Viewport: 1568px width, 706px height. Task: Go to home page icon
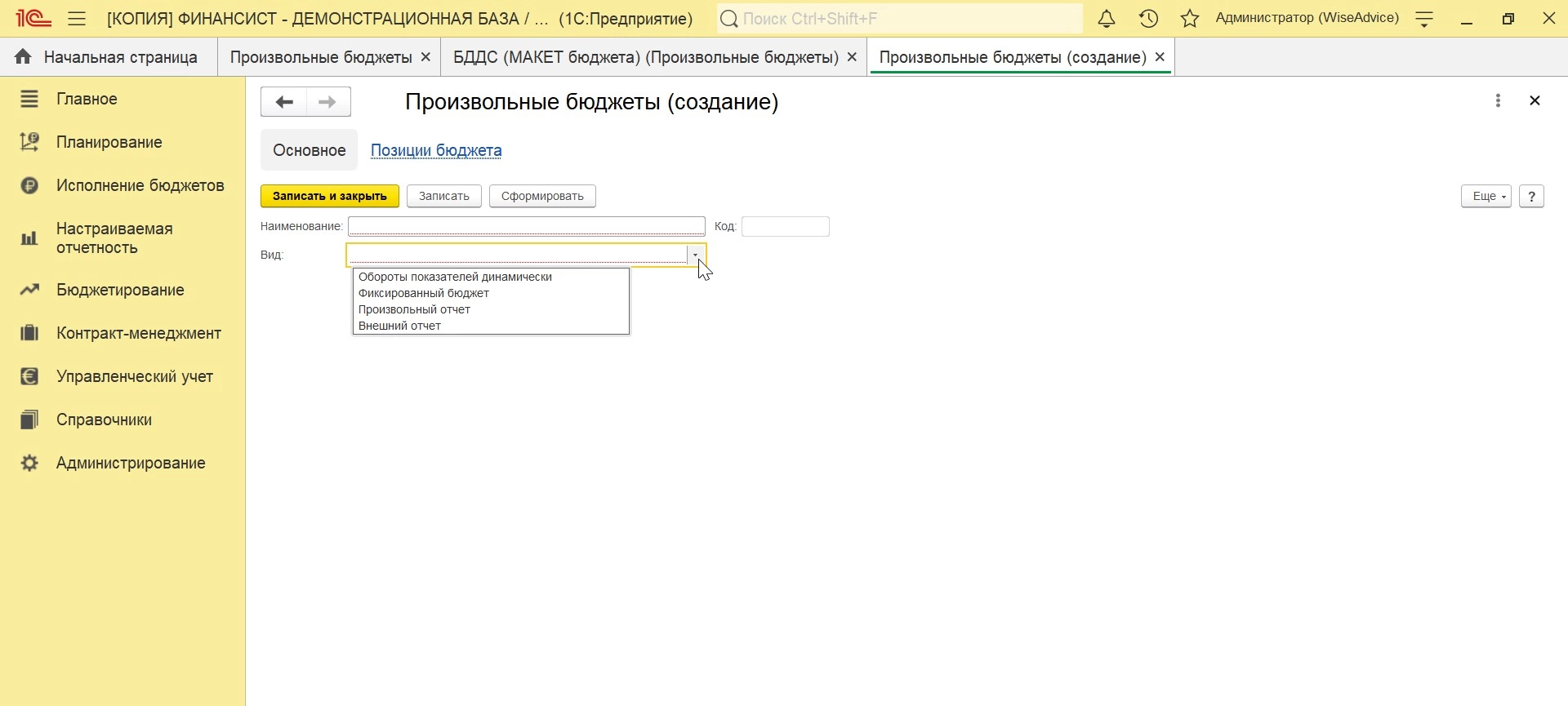point(23,56)
